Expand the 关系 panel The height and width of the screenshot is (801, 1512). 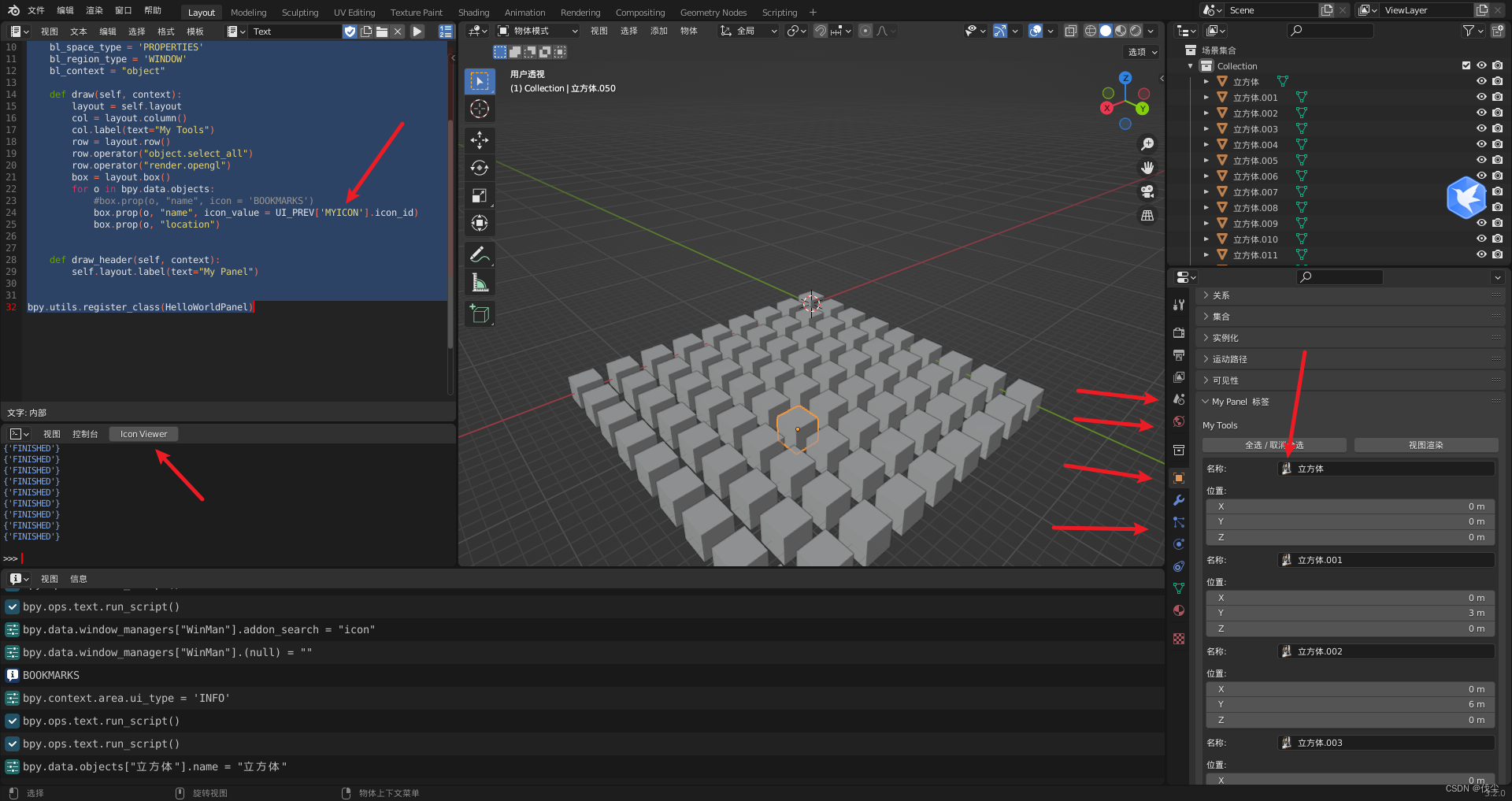click(x=1350, y=295)
